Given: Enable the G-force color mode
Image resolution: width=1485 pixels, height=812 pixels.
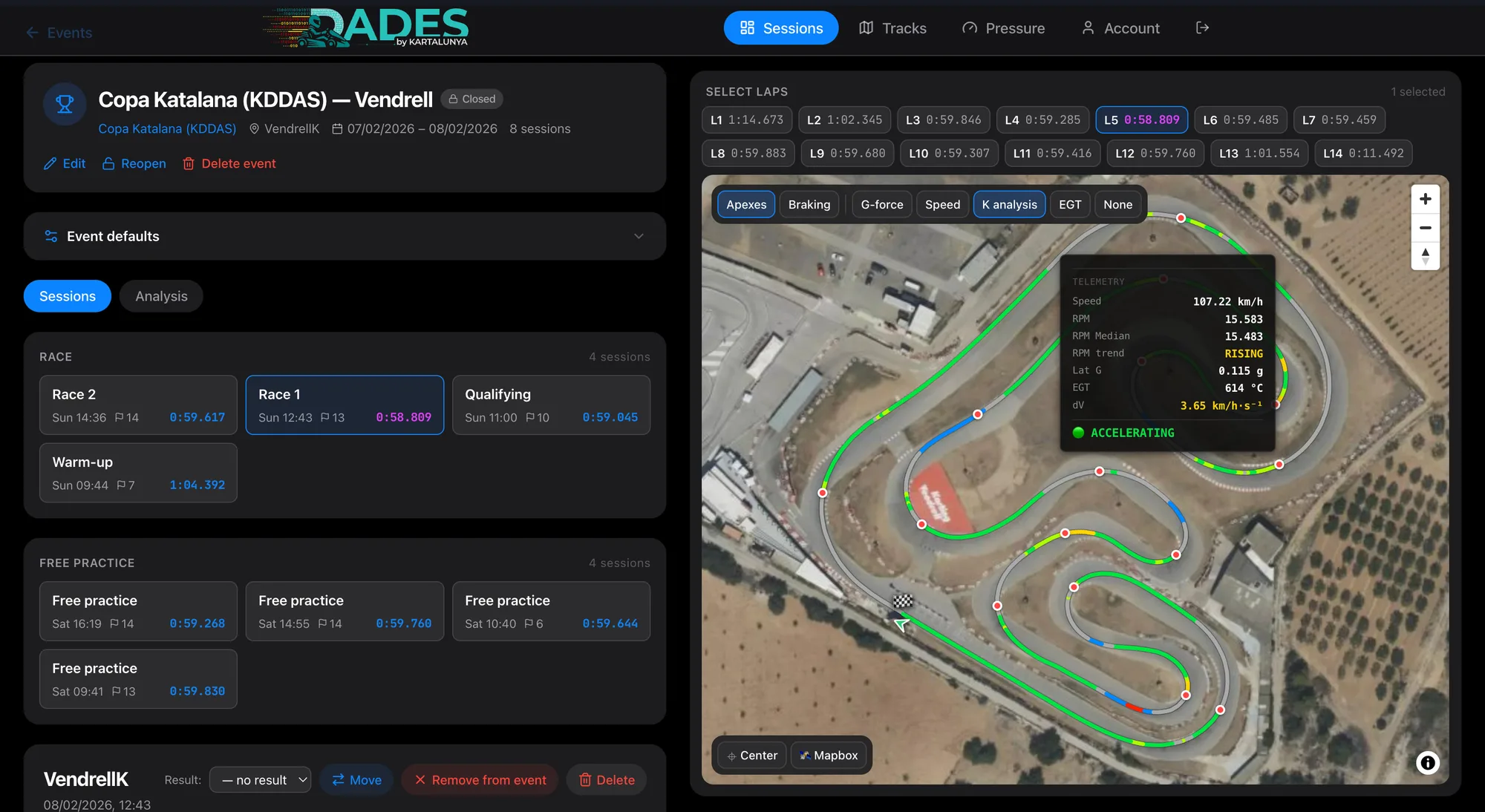Looking at the screenshot, I should coord(882,204).
